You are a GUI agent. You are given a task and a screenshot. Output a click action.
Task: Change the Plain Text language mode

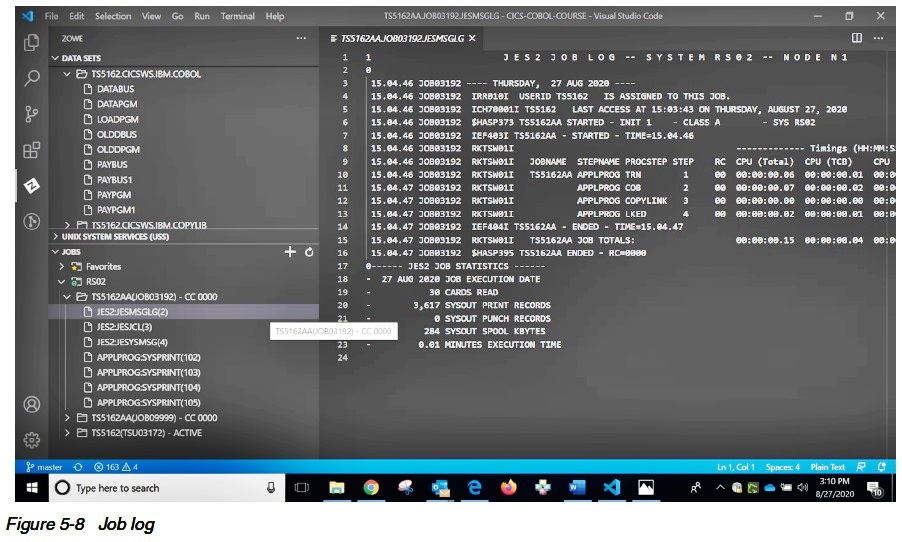(x=827, y=467)
